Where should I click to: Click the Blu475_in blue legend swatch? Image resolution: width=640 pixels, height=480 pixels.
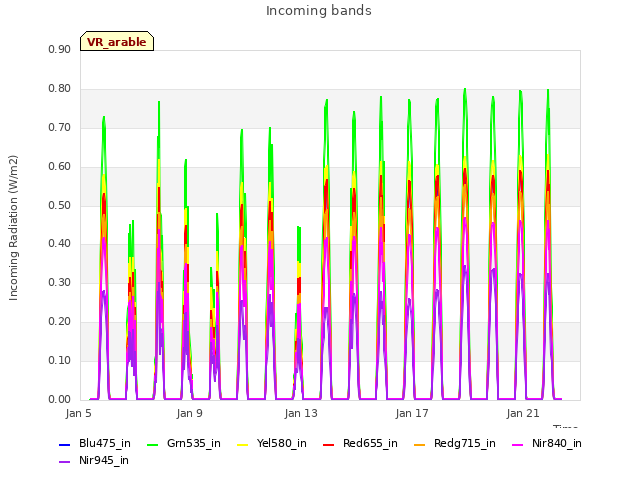pyautogui.click(x=64, y=444)
